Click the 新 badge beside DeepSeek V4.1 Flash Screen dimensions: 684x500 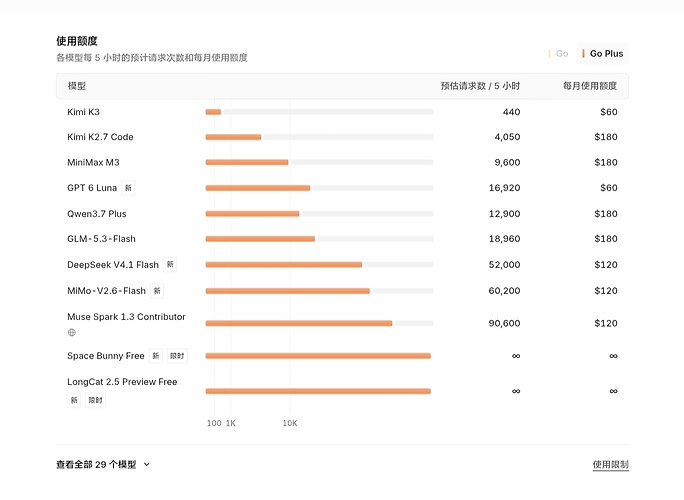[x=170, y=265]
